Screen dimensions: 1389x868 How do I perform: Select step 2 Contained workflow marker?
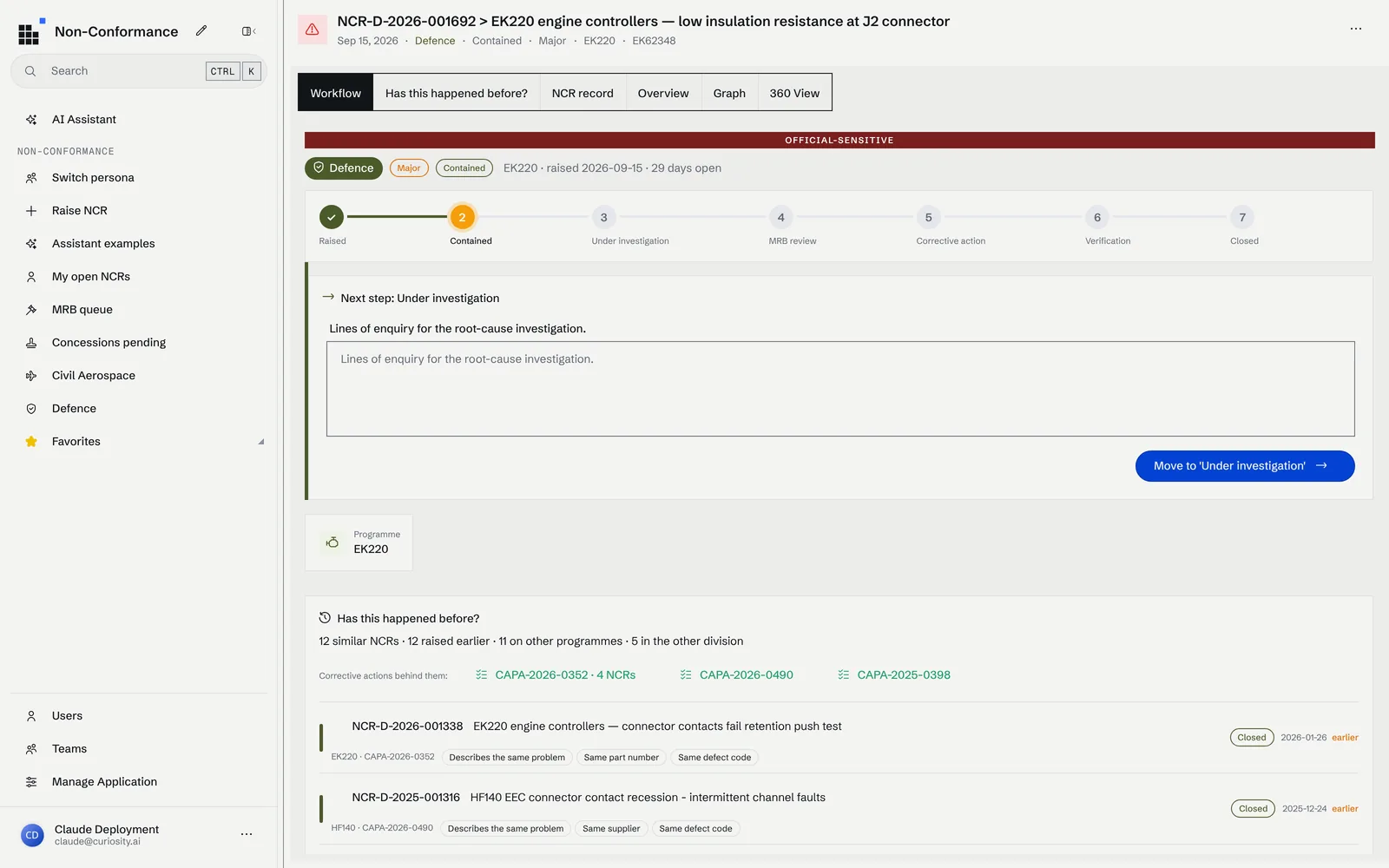[462, 218]
